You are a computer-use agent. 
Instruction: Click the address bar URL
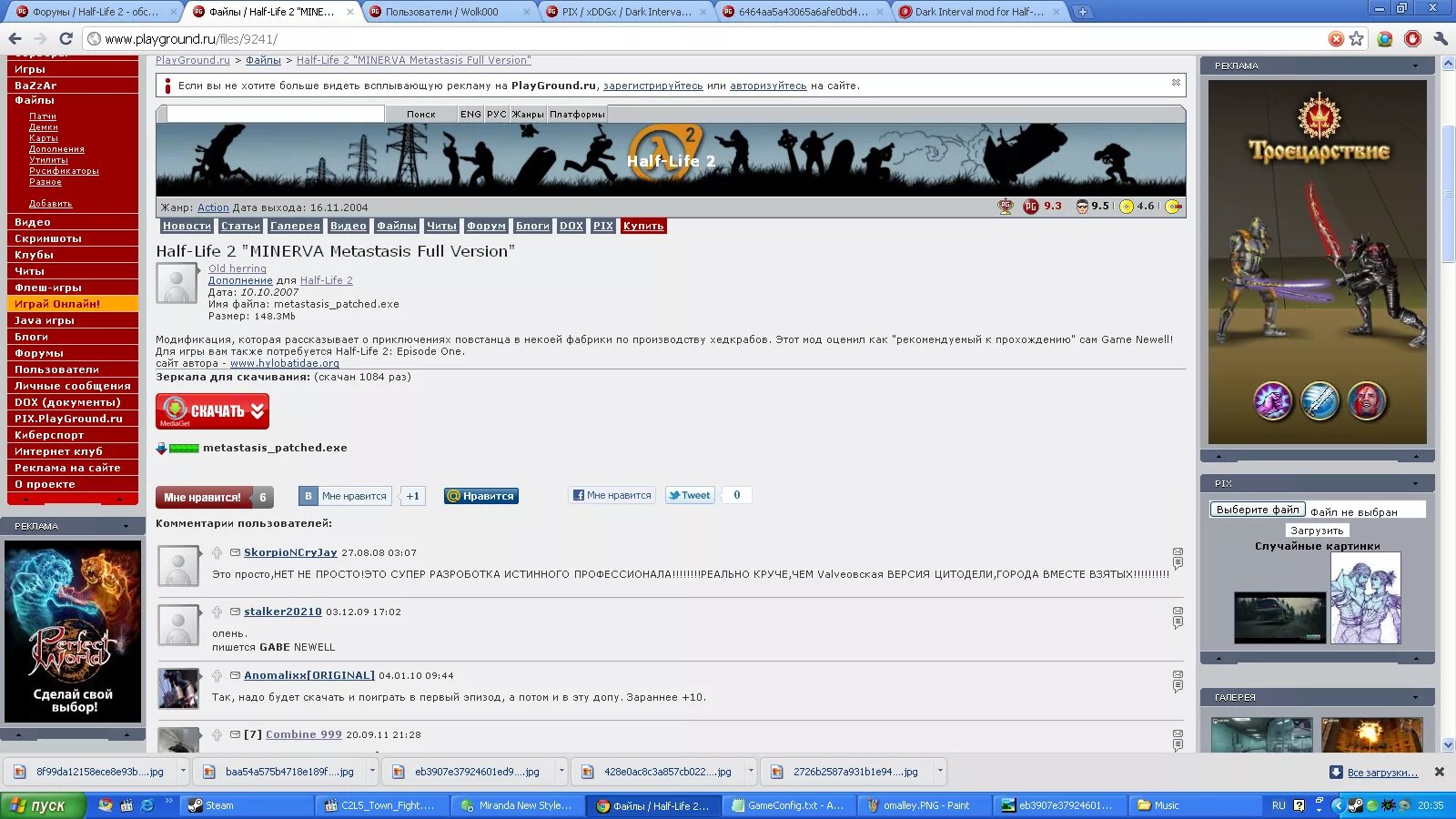click(x=191, y=39)
